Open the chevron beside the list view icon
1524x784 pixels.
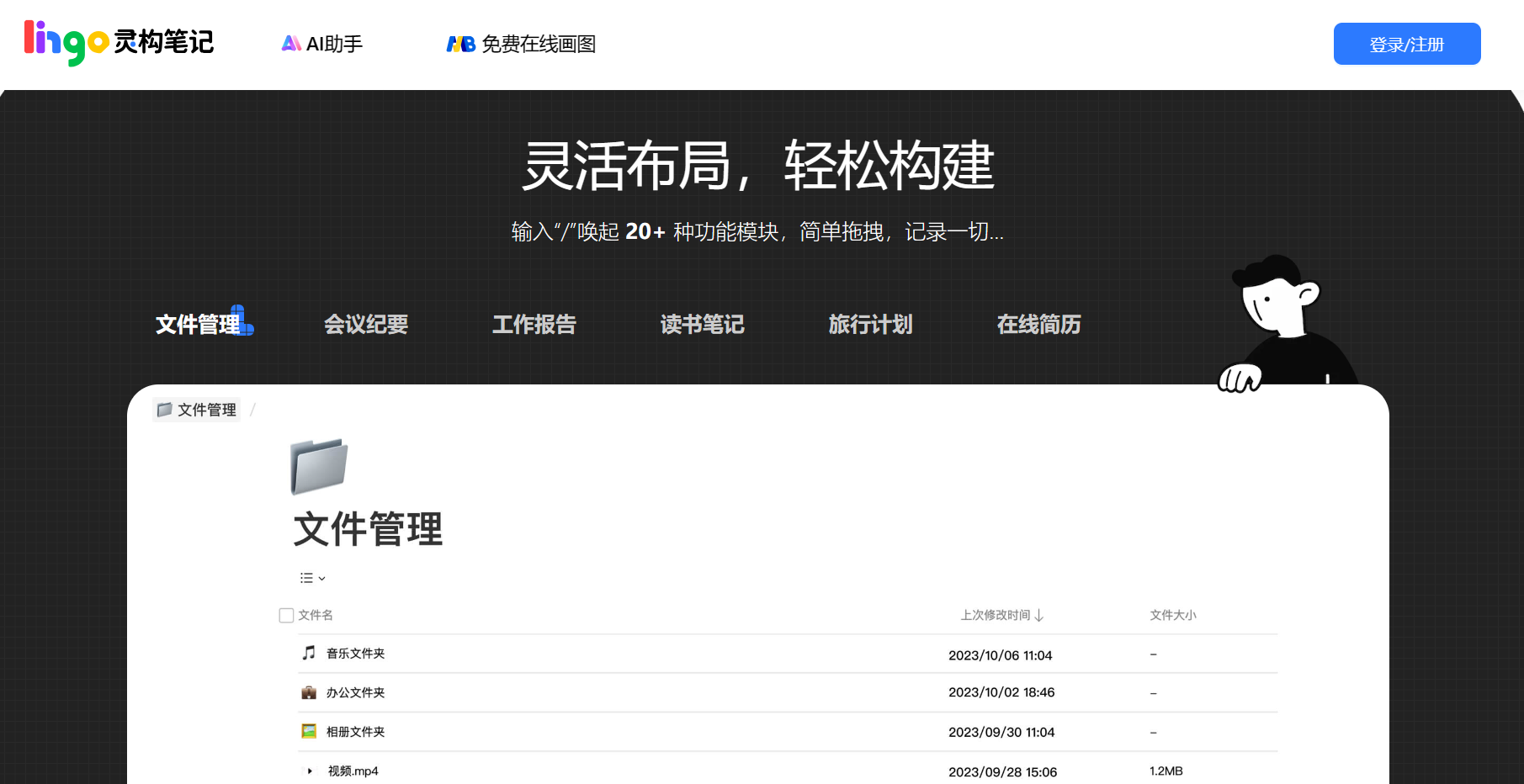(x=320, y=579)
